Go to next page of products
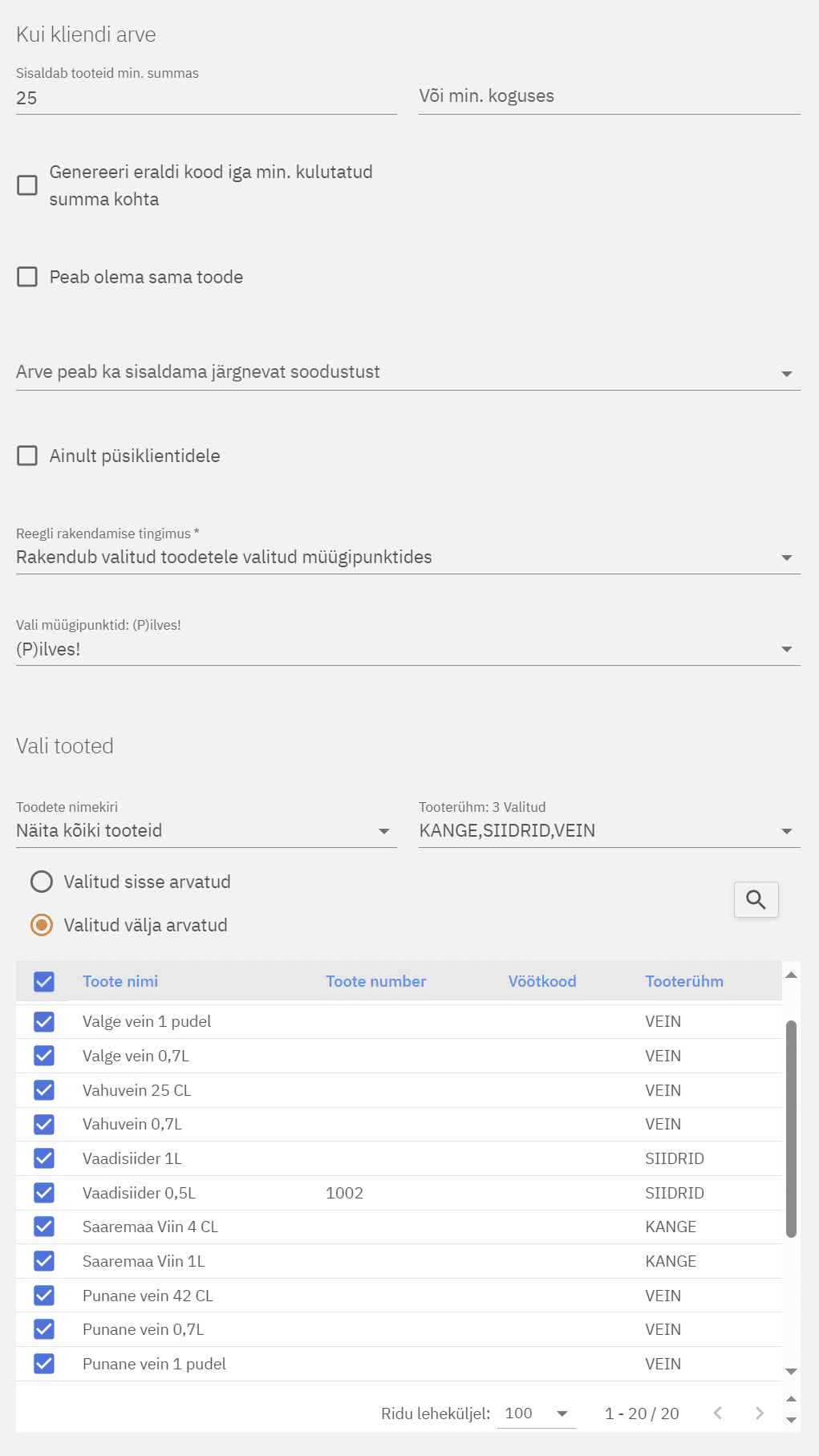Viewport: 819px width, 1456px height. pos(759,1413)
